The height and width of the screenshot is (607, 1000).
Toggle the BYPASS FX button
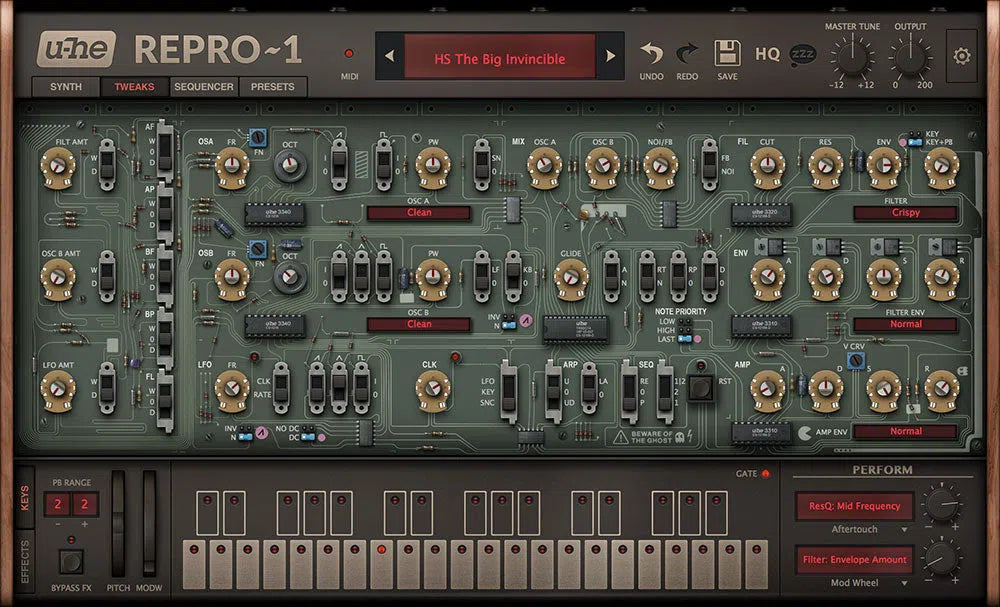point(70,561)
